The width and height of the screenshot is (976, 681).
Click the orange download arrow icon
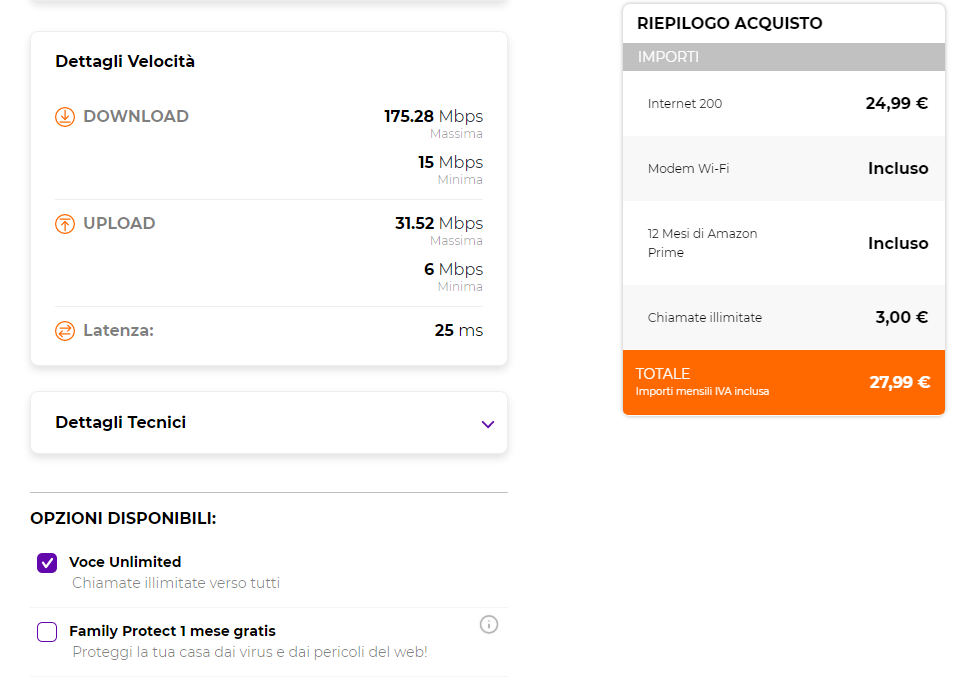pos(65,116)
